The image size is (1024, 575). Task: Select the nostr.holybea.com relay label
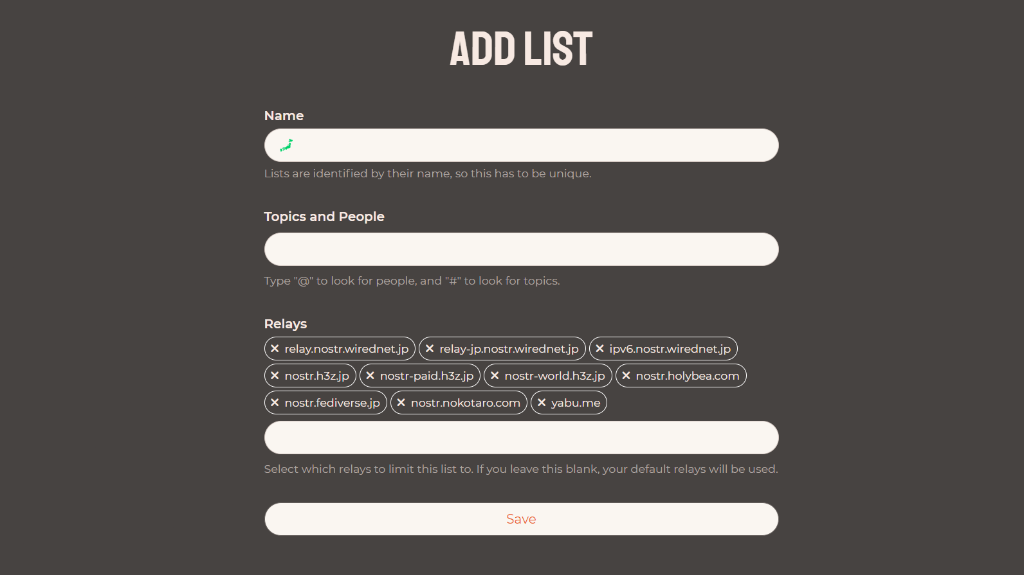(x=688, y=376)
